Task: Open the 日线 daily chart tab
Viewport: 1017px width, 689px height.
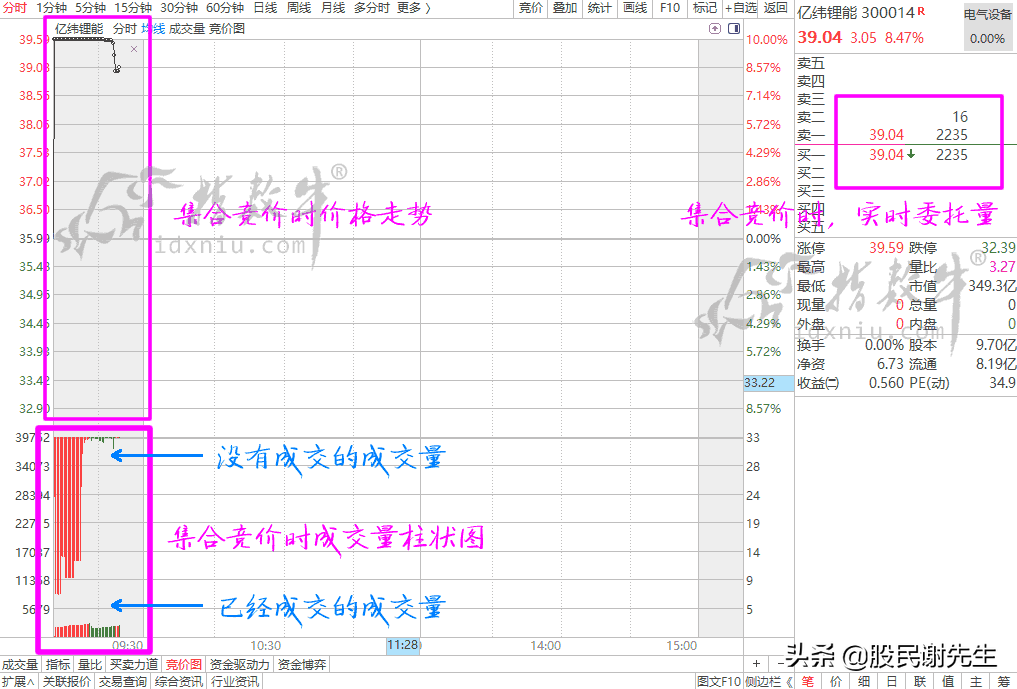Action: (x=265, y=8)
